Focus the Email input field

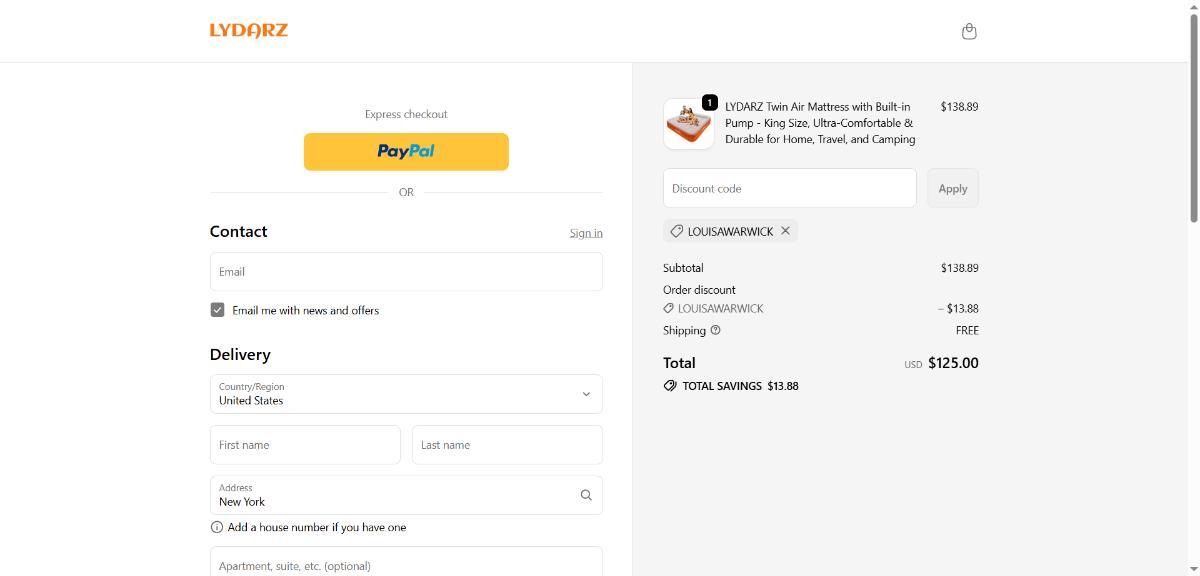tap(406, 271)
